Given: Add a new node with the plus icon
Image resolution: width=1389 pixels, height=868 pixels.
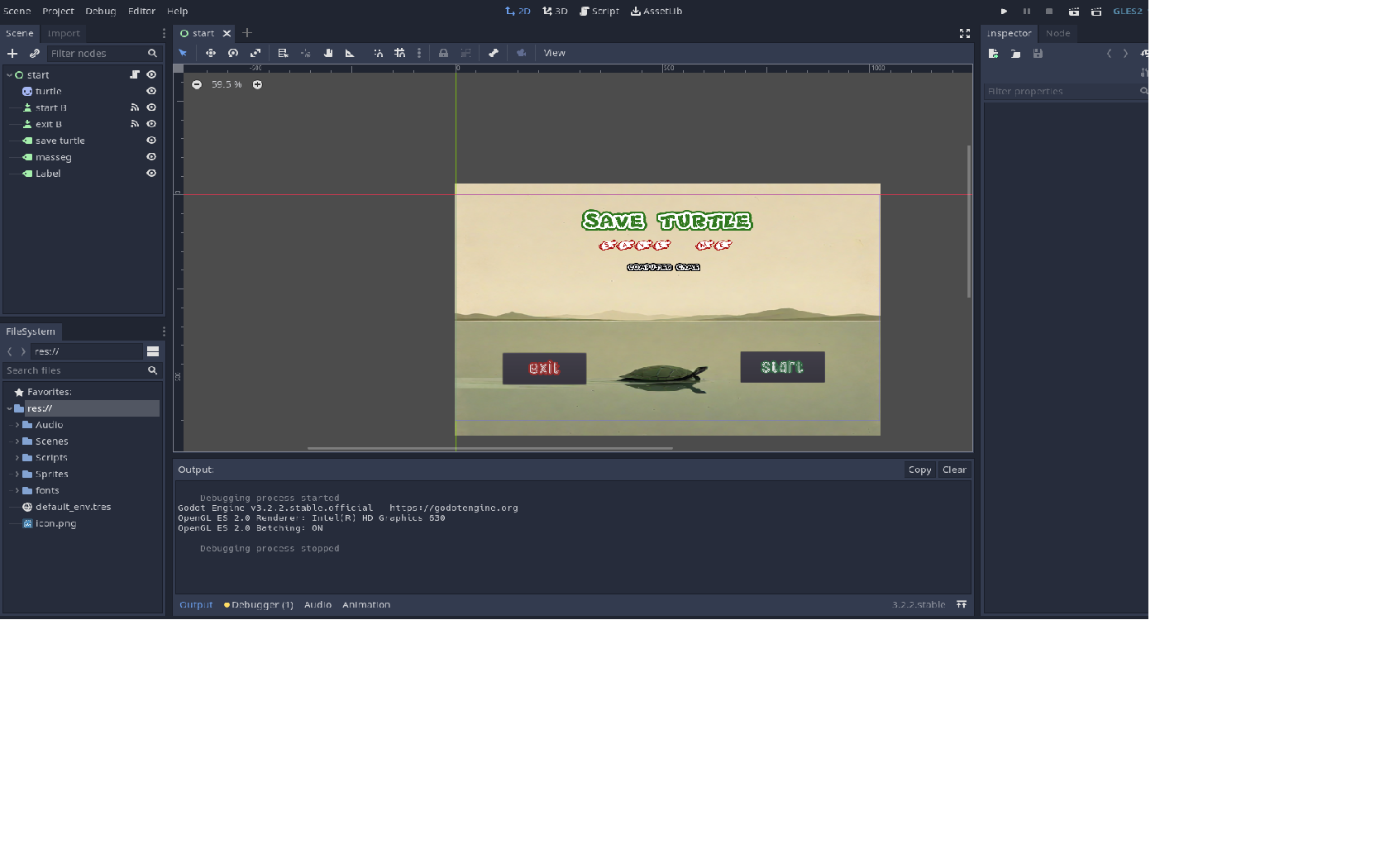Looking at the screenshot, I should pyautogui.click(x=12, y=53).
